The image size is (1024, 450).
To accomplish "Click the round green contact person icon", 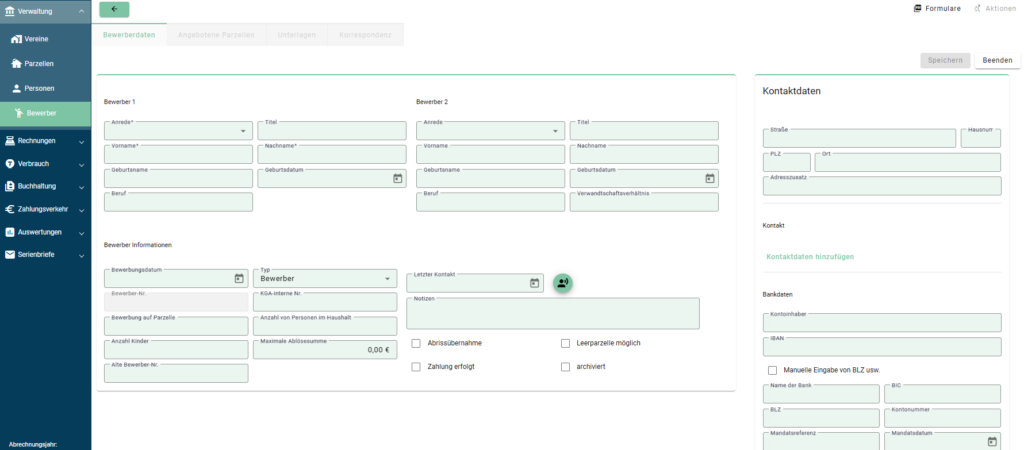I will (x=563, y=283).
